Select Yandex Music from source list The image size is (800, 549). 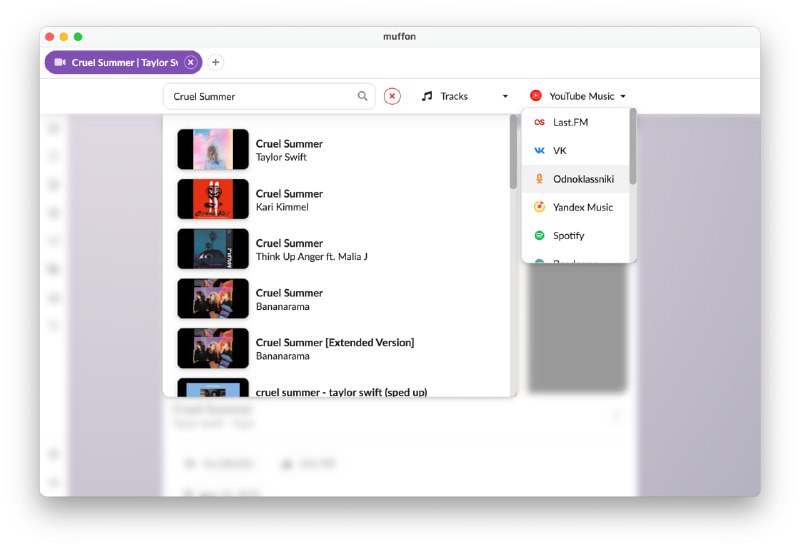576,207
